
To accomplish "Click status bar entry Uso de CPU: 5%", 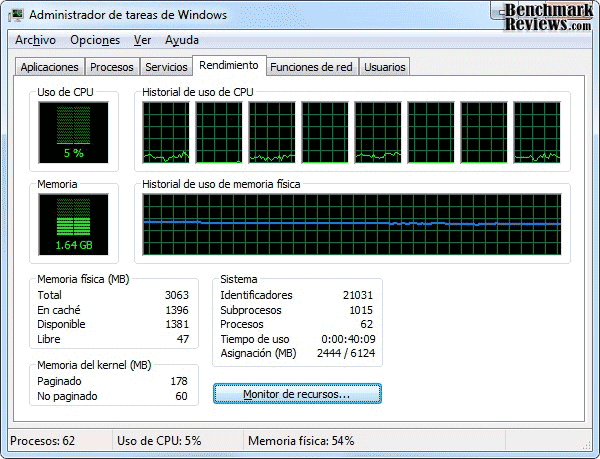I will (159, 441).
